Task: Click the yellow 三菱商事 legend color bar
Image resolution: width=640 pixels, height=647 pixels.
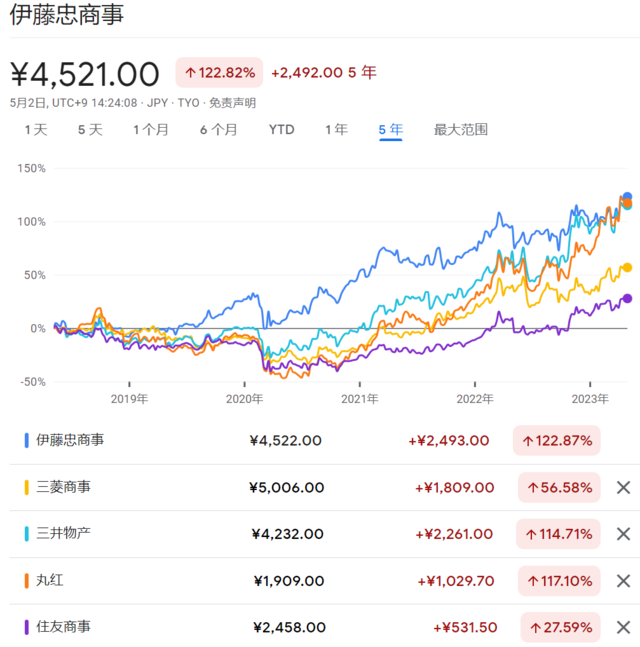Action: click(x=25, y=487)
